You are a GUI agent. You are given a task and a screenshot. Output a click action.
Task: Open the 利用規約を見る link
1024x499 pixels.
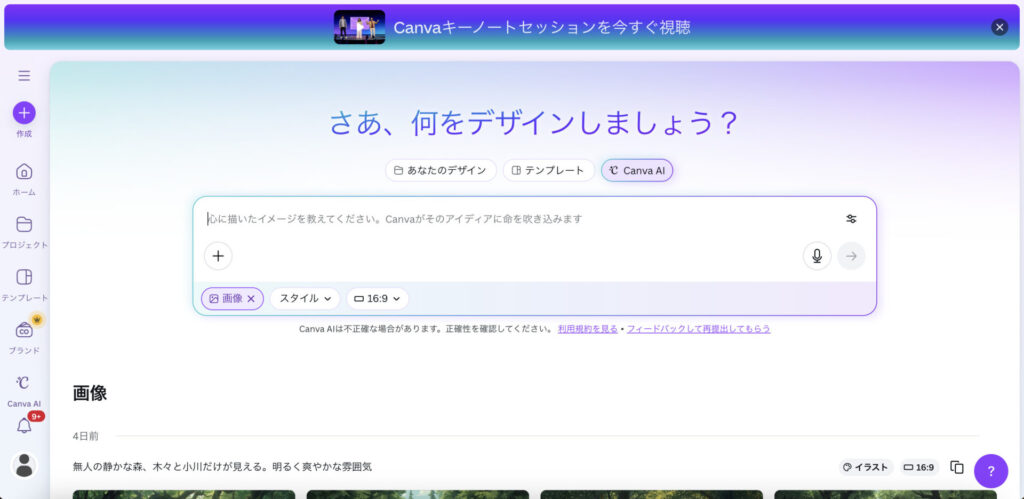[x=587, y=329]
